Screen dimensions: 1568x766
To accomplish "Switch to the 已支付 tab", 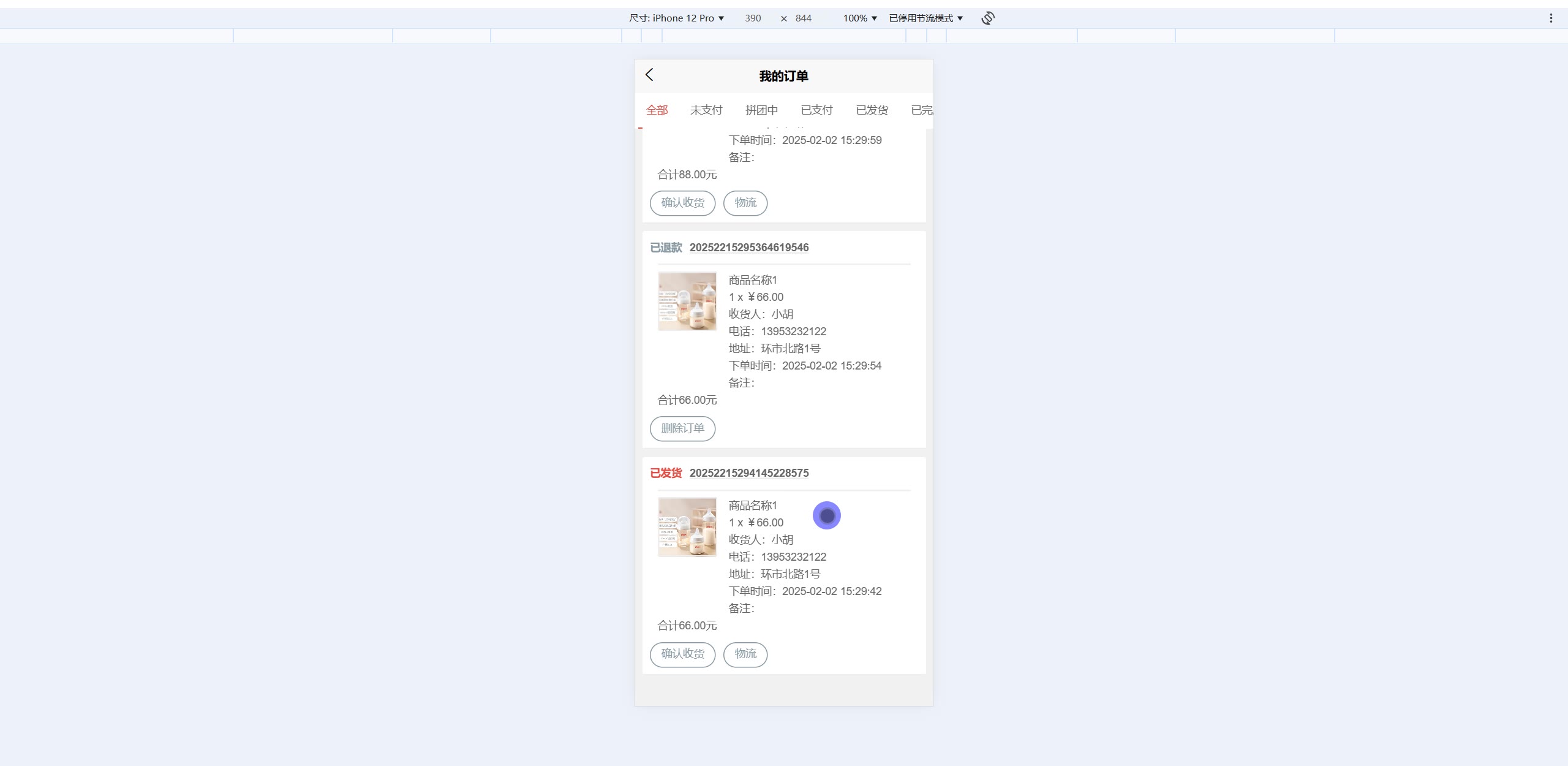I will [816, 110].
